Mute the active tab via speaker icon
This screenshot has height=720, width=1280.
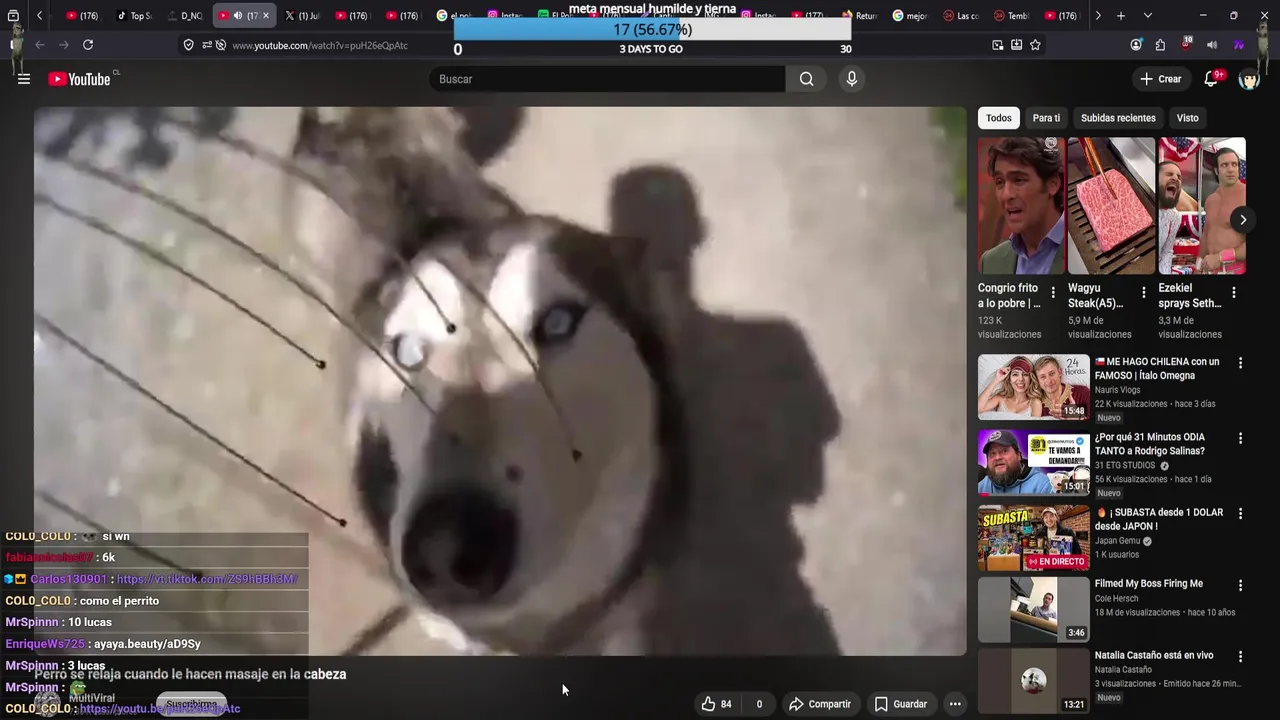pos(238,16)
